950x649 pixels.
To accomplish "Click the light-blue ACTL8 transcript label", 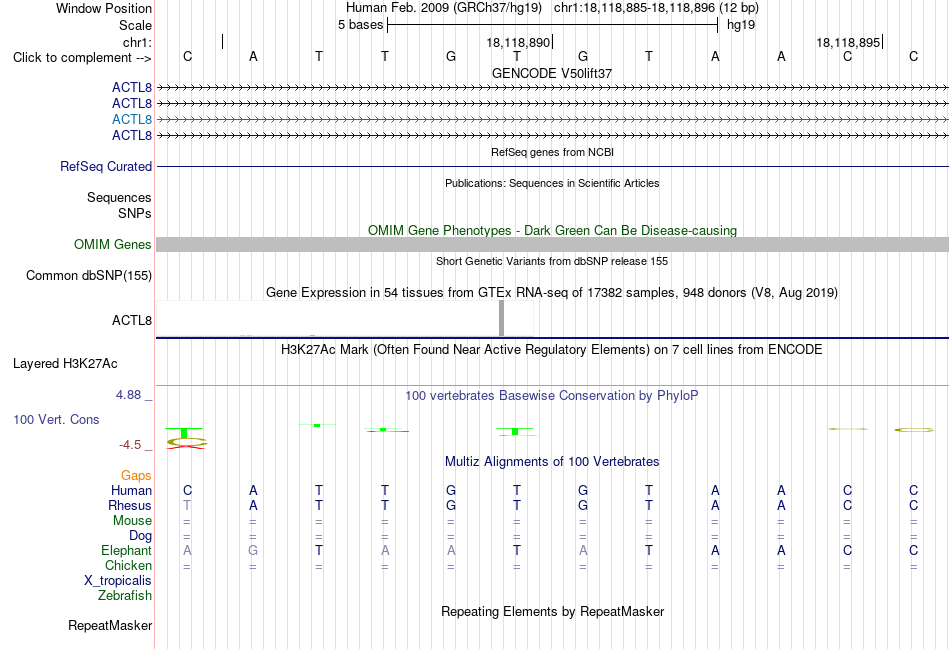I will click(131, 119).
